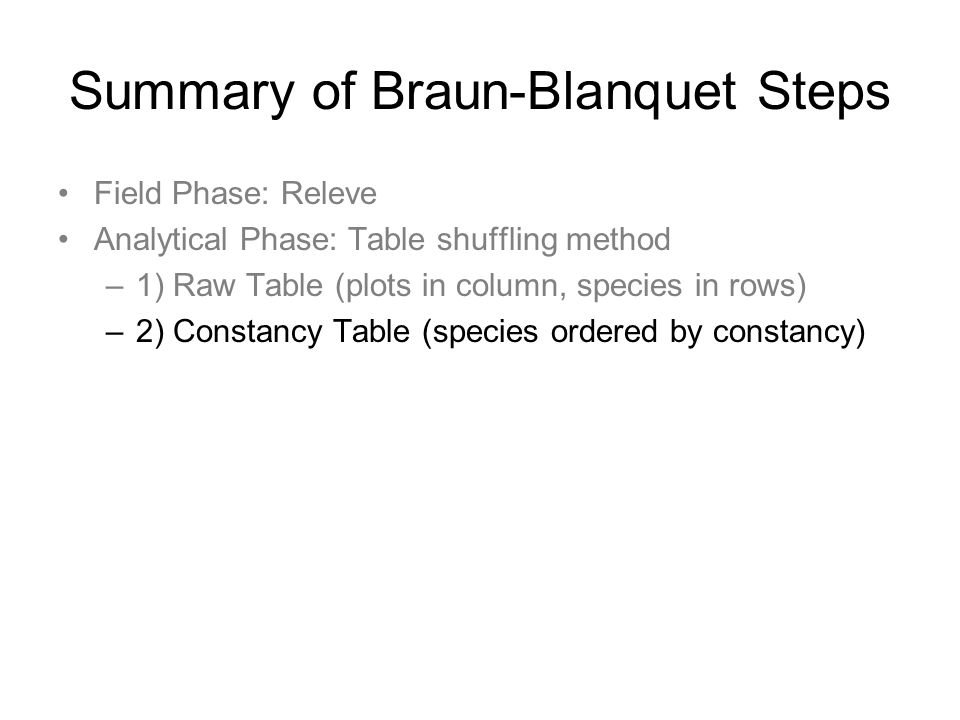Click the slide title 'Summary of Braun-Blanquet Steps'

[x=479, y=92]
